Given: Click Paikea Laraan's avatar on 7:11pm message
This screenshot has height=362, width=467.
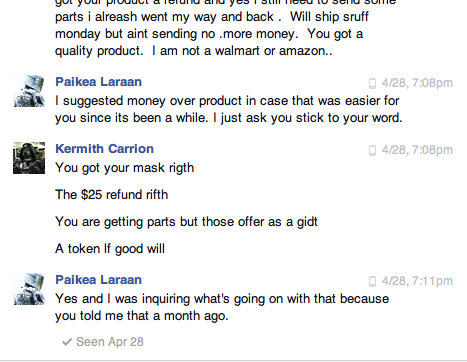Looking at the screenshot, I should click(29, 289).
